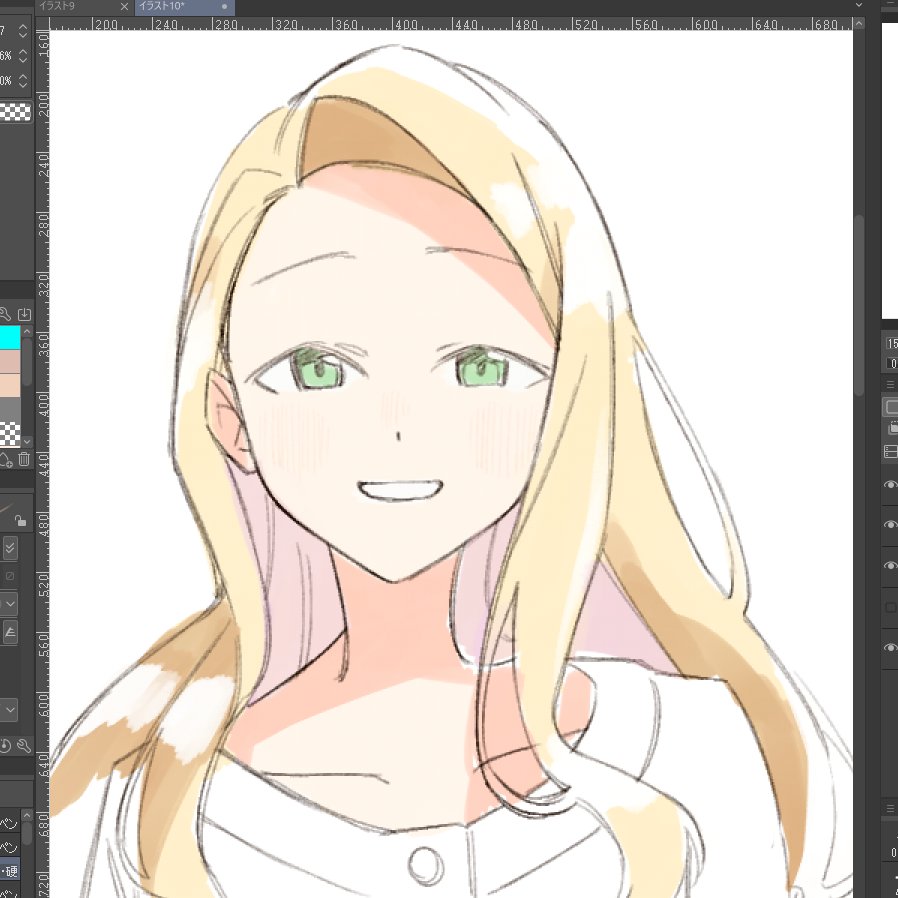Click the highlighted rectangle icon in layer panel
The image size is (898, 898).
pyautogui.click(x=890, y=407)
